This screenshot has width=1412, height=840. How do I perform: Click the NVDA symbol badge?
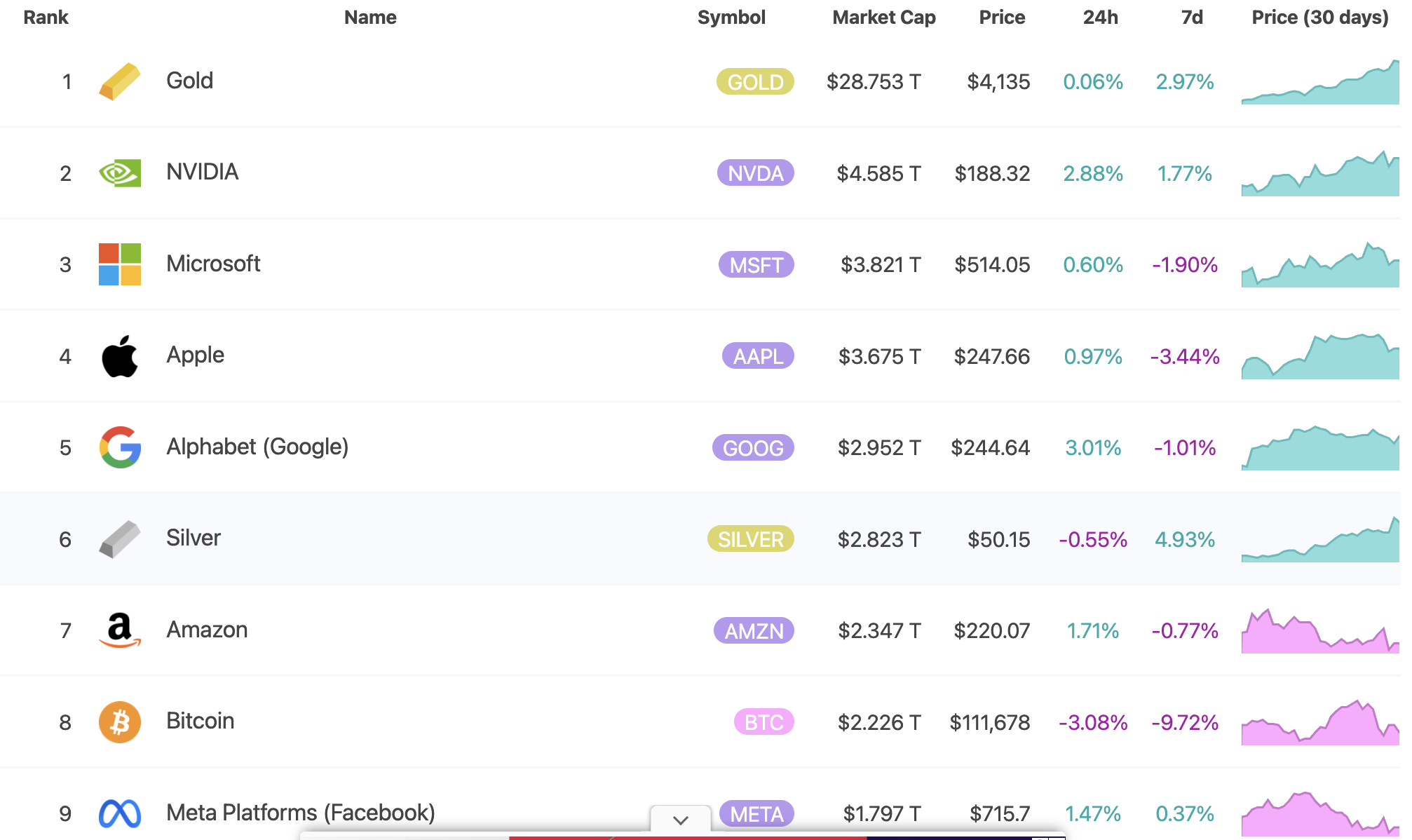[x=754, y=173]
